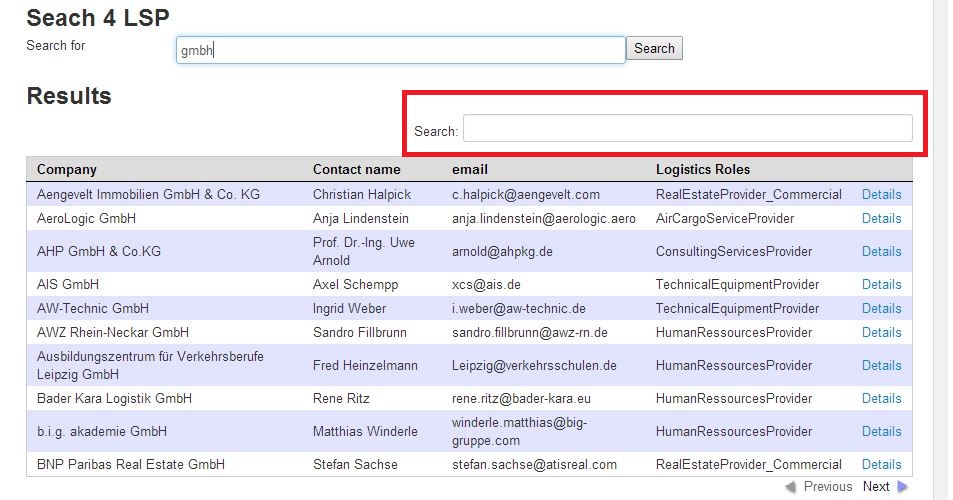This screenshot has height=500, width=953.
Task: Focus the 'Search for' field containing gmbh
Action: pyautogui.click(x=401, y=50)
